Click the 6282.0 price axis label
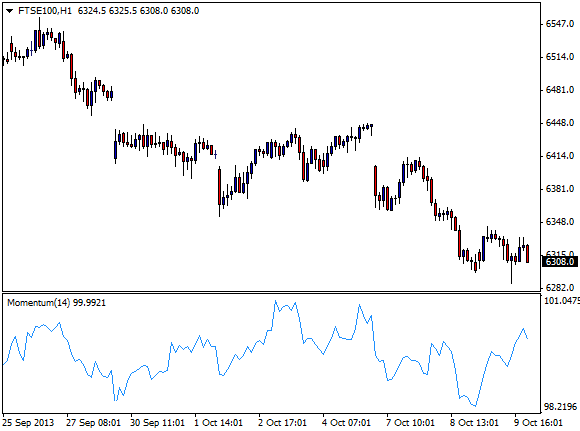This screenshot has height=431, width=580. click(x=560, y=287)
